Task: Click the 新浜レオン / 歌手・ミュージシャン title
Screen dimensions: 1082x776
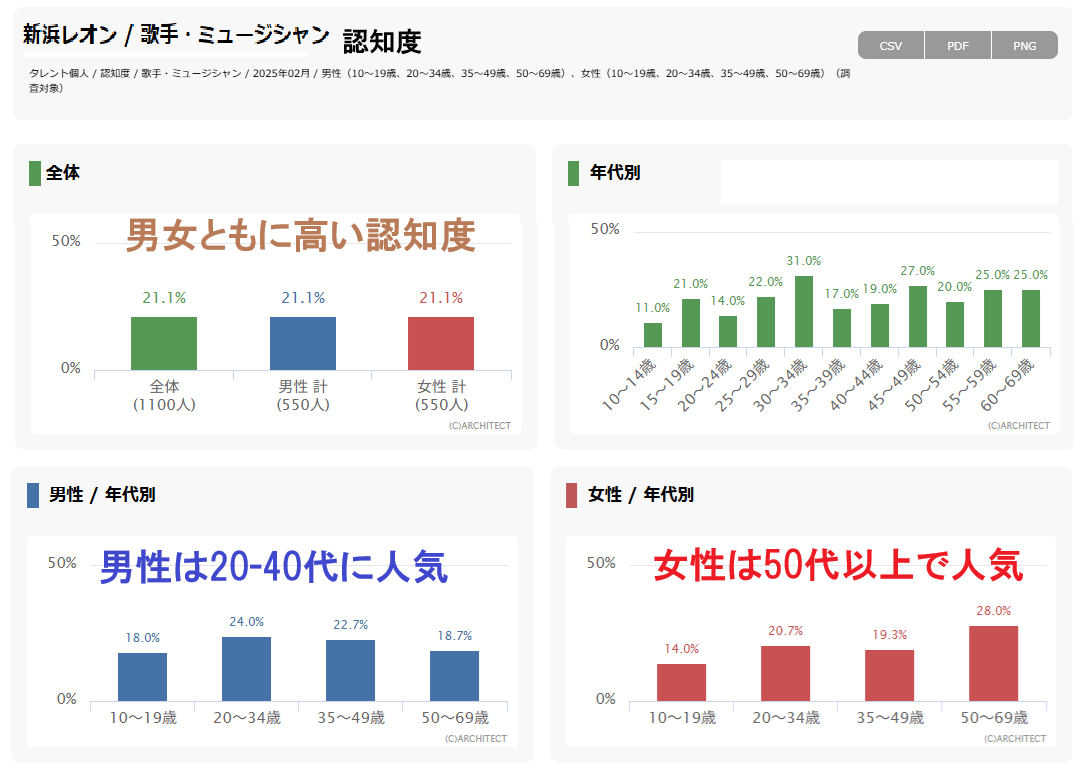Action: (176, 36)
